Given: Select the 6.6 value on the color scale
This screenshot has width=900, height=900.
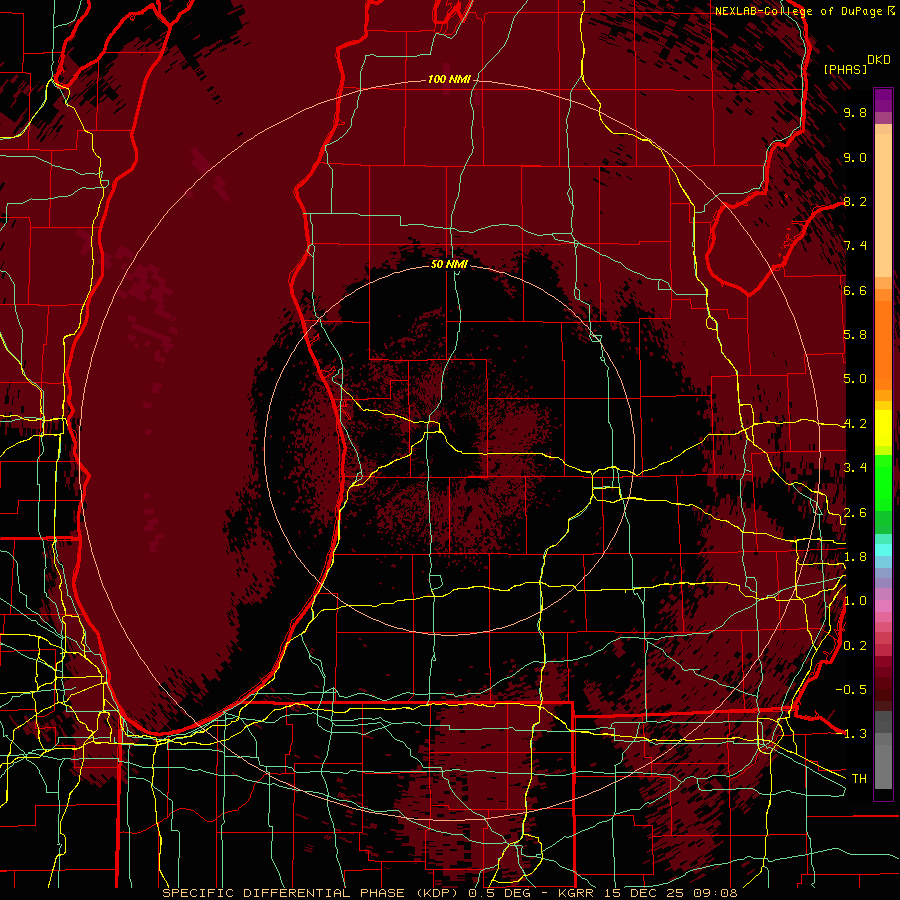Looking at the screenshot, I should 855,290.
